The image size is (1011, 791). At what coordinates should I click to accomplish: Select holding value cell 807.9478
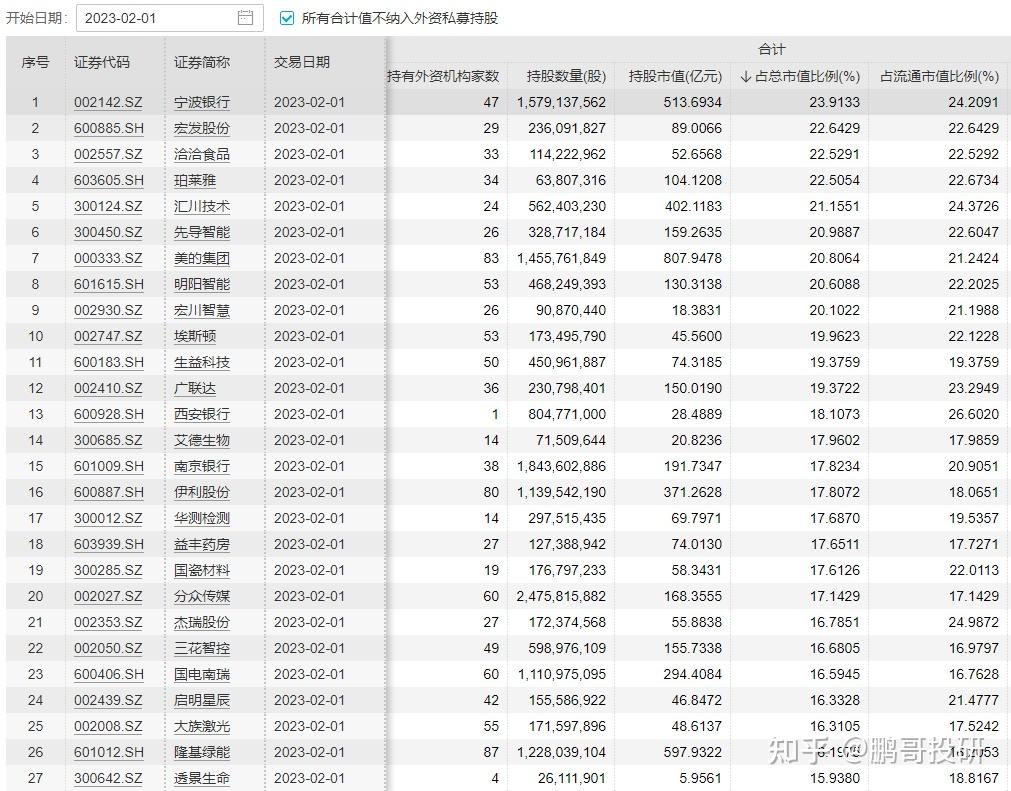coord(692,259)
